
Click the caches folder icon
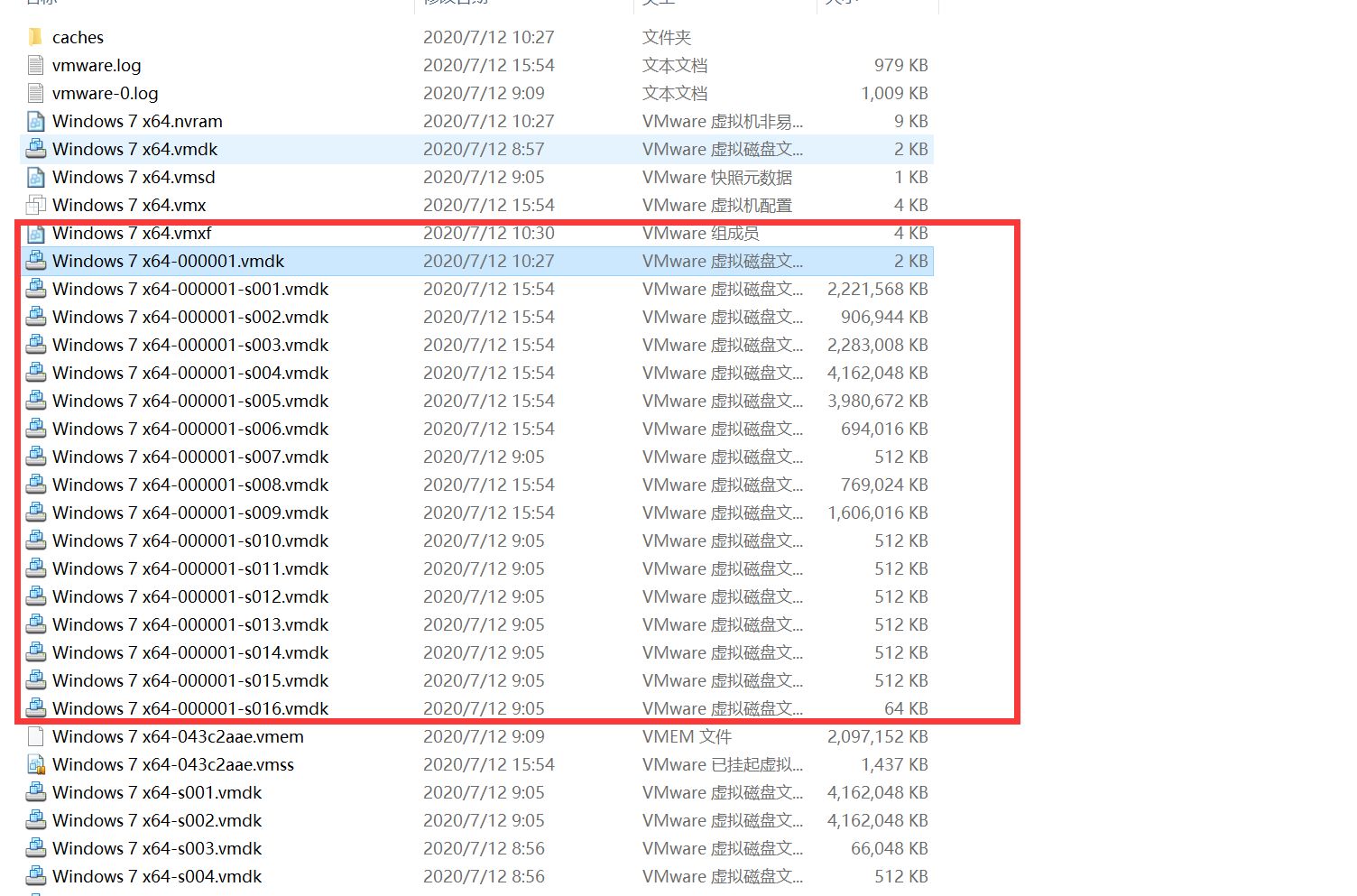tap(35, 37)
